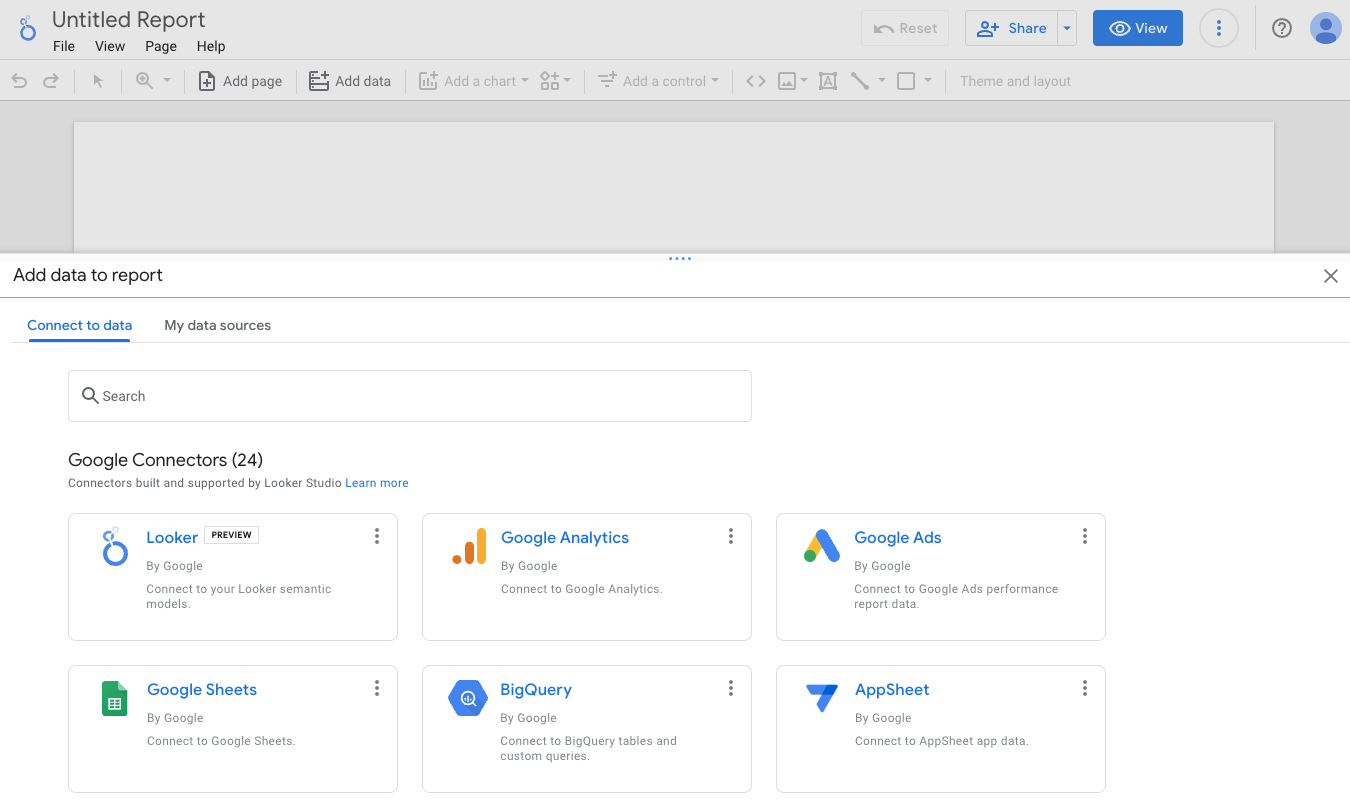Select the selection mode pointer tool

(x=98, y=81)
